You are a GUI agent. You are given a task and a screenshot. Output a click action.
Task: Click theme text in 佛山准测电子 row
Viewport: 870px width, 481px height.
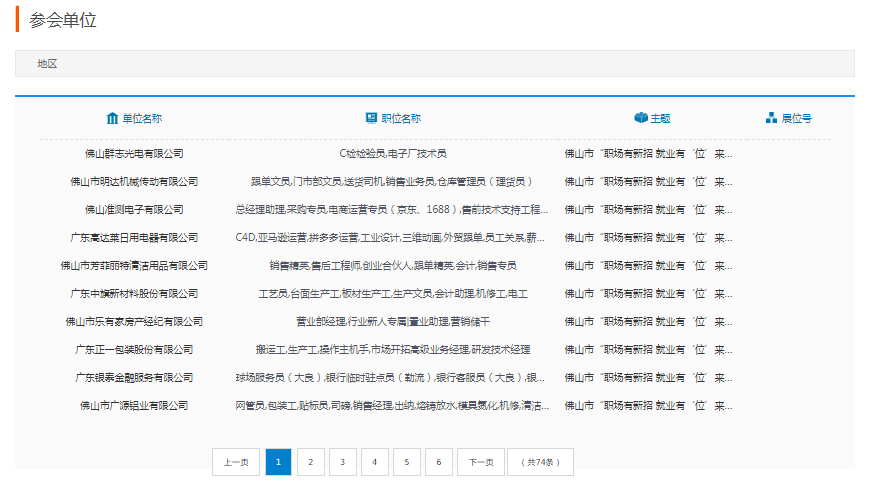point(648,210)
